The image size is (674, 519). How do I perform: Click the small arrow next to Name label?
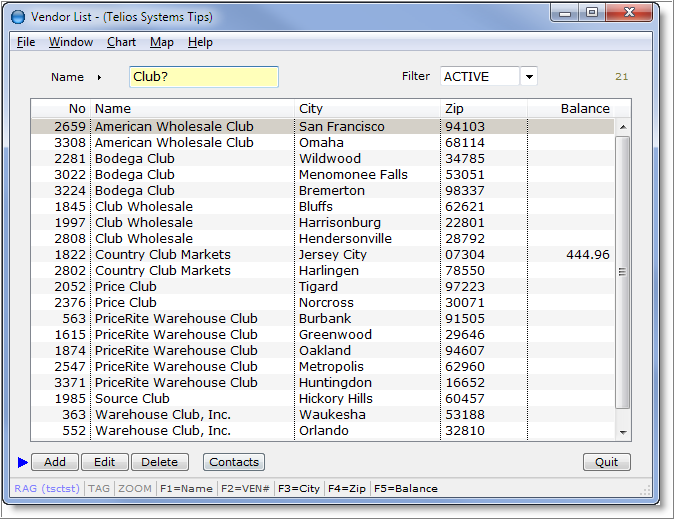click(100, 77)
